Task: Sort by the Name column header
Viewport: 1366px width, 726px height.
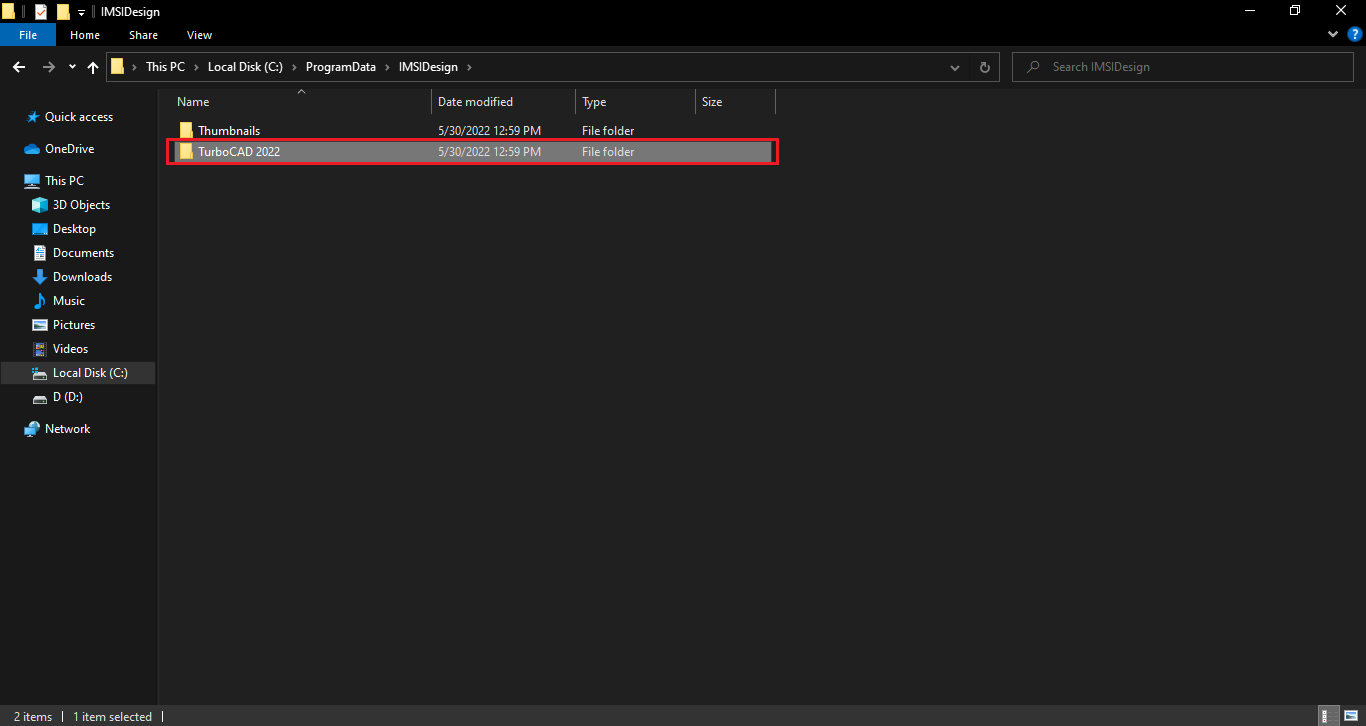Action: (301, 102)
